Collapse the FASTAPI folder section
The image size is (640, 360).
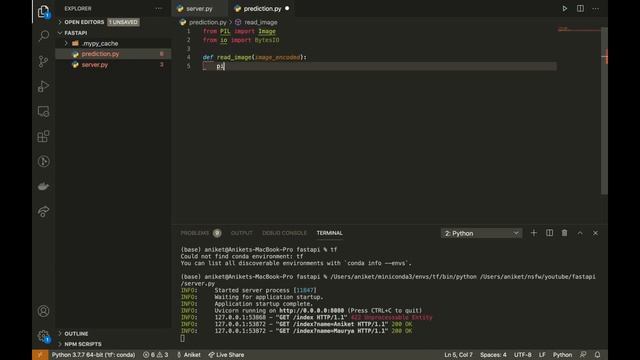pos(76,33)
